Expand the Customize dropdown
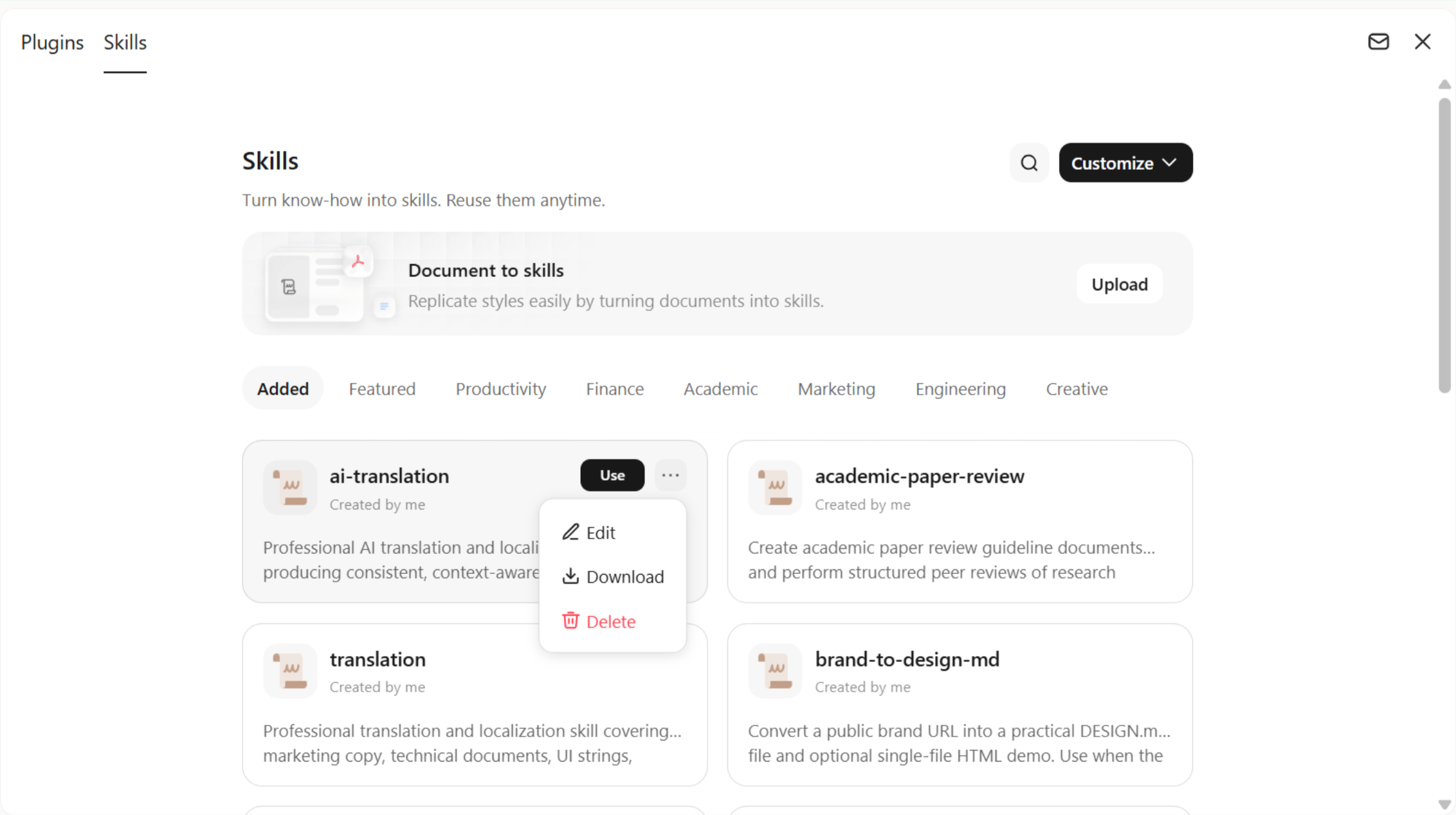 1125,163
